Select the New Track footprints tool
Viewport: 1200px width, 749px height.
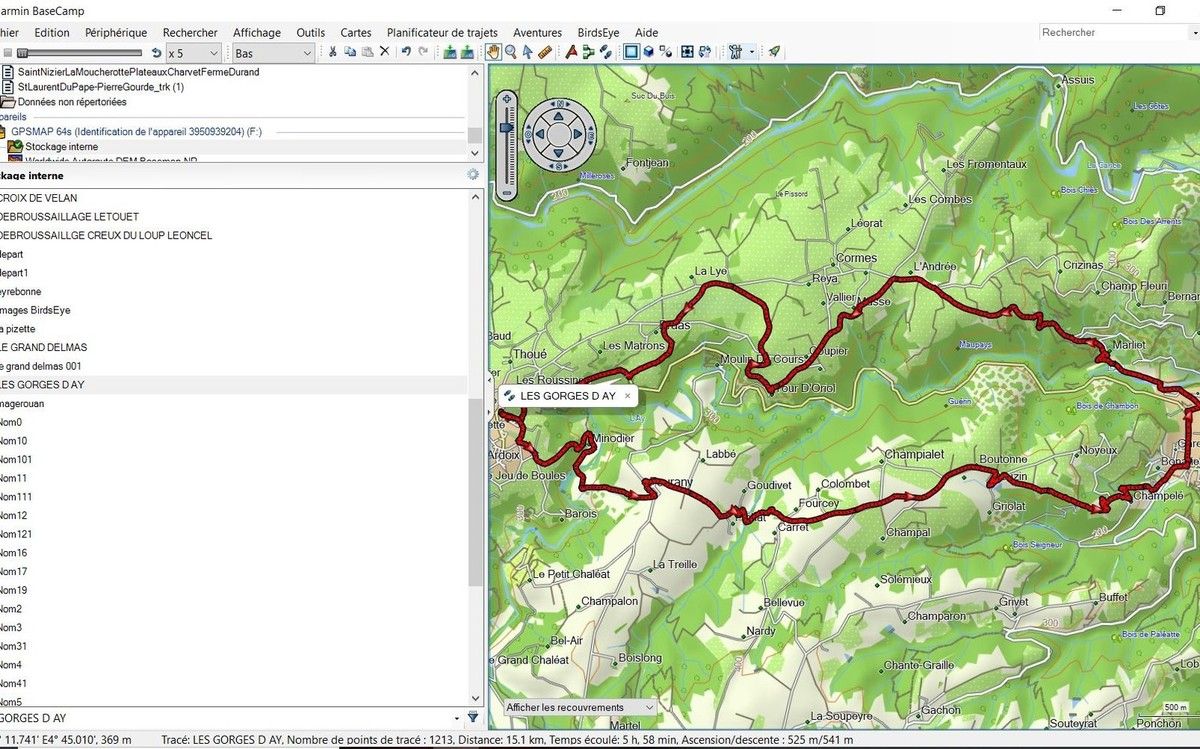coord(605,52)
